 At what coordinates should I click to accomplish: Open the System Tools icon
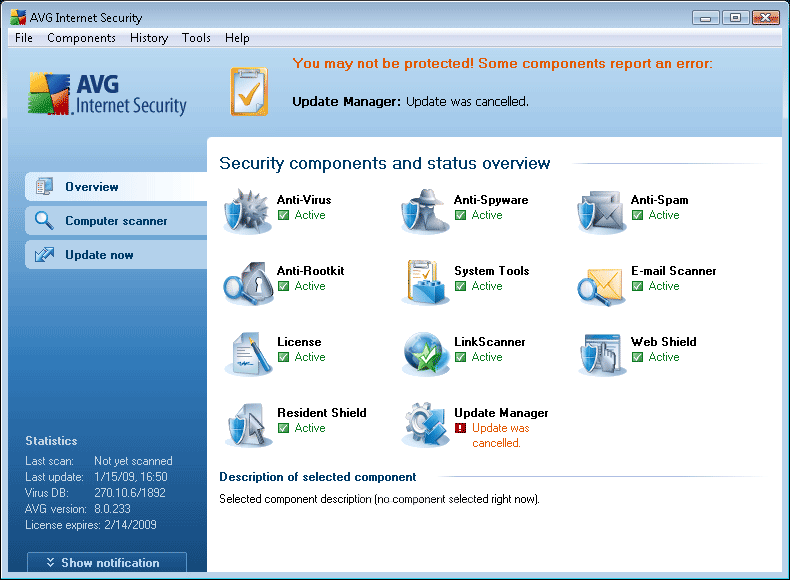tap(425, 282)
